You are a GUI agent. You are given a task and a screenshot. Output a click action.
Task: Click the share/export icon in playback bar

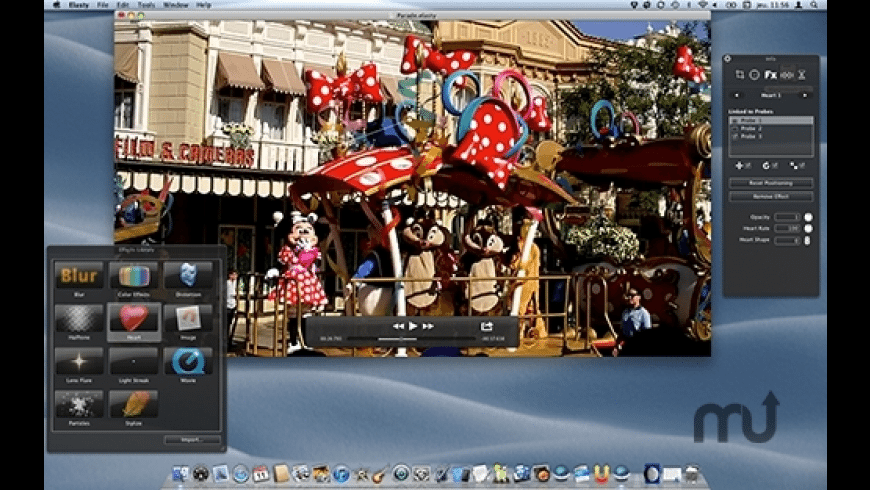tap(487, 326)
